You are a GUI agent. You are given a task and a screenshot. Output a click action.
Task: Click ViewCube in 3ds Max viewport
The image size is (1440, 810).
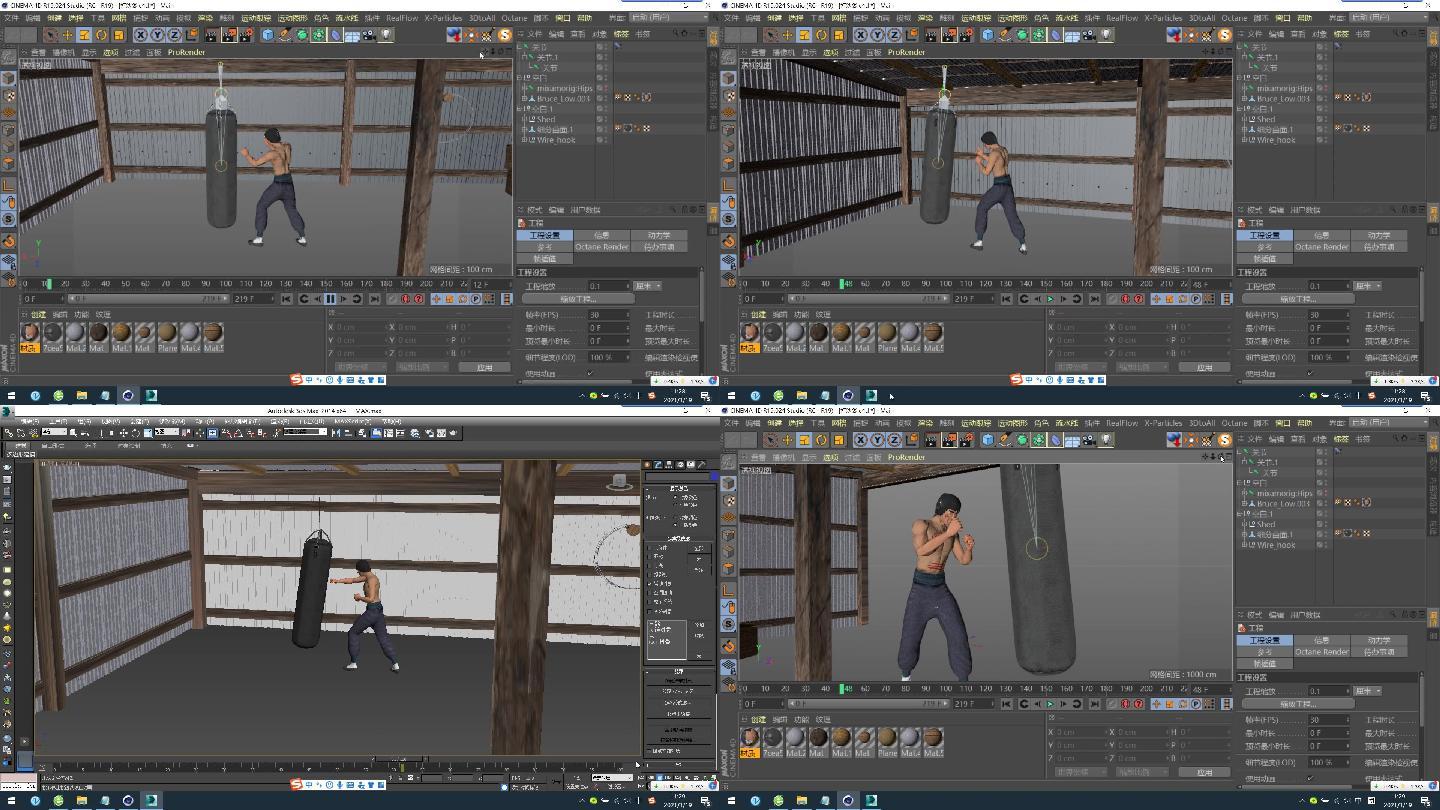coord(619,483)
